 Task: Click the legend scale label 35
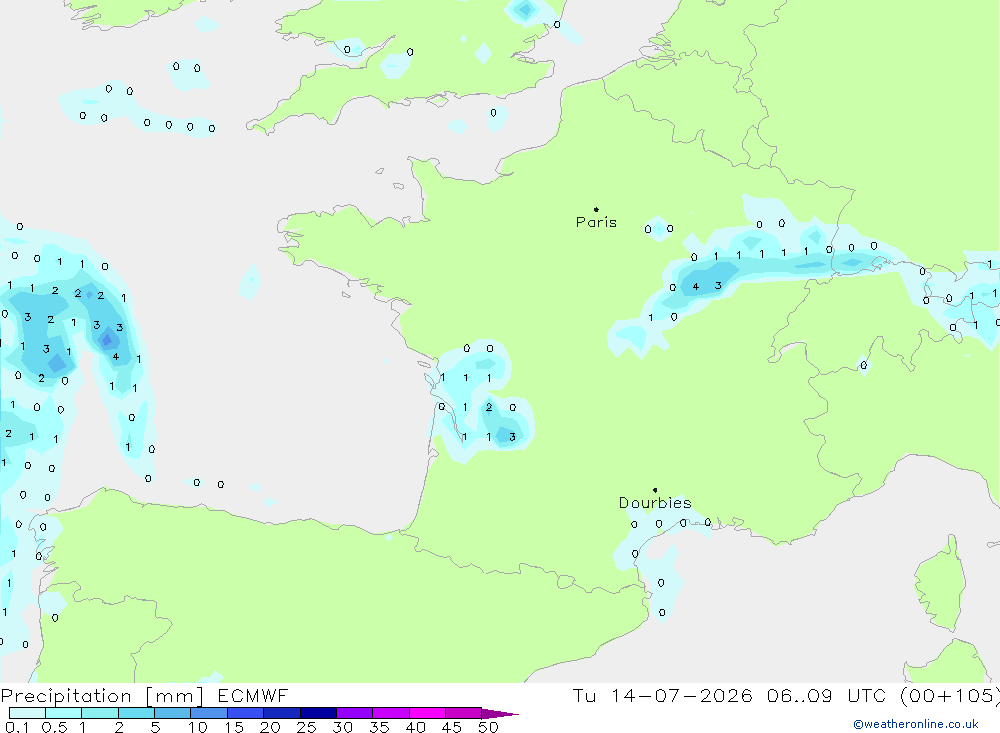pos(379,727)
